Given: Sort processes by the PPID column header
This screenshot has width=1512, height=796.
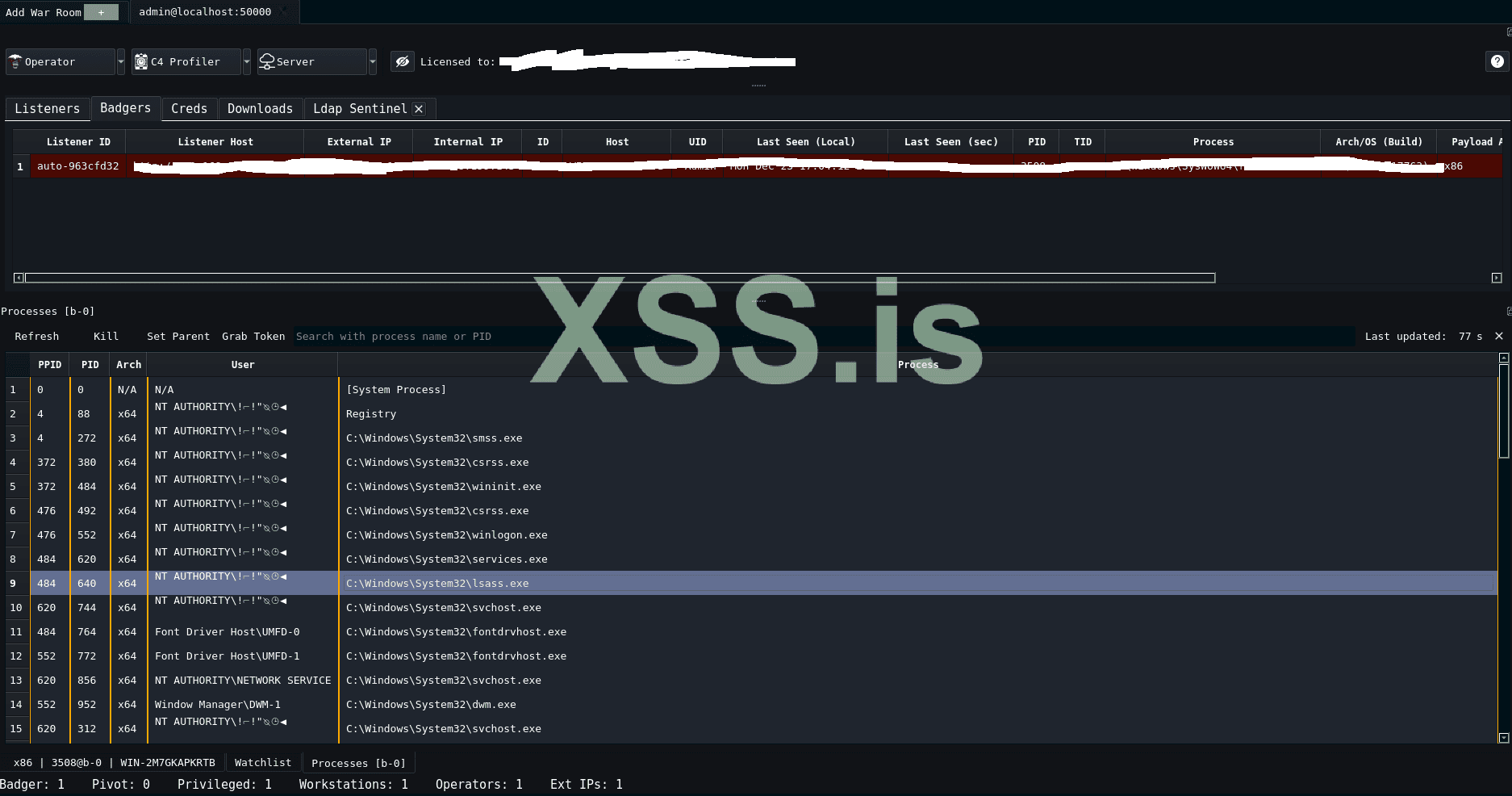Looking at the screenshot, I should 50,364.
